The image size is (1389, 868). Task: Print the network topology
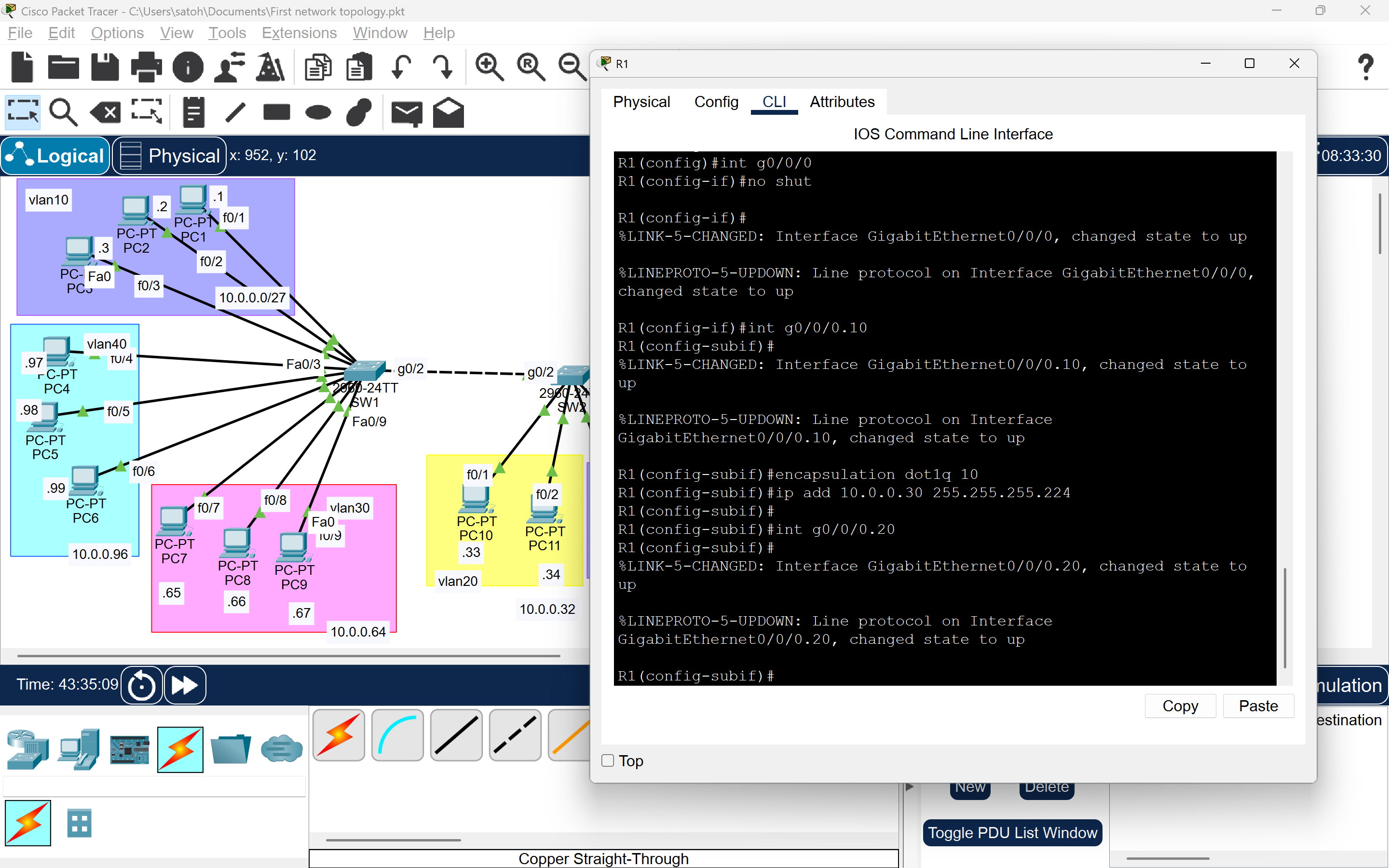point(146,67)
